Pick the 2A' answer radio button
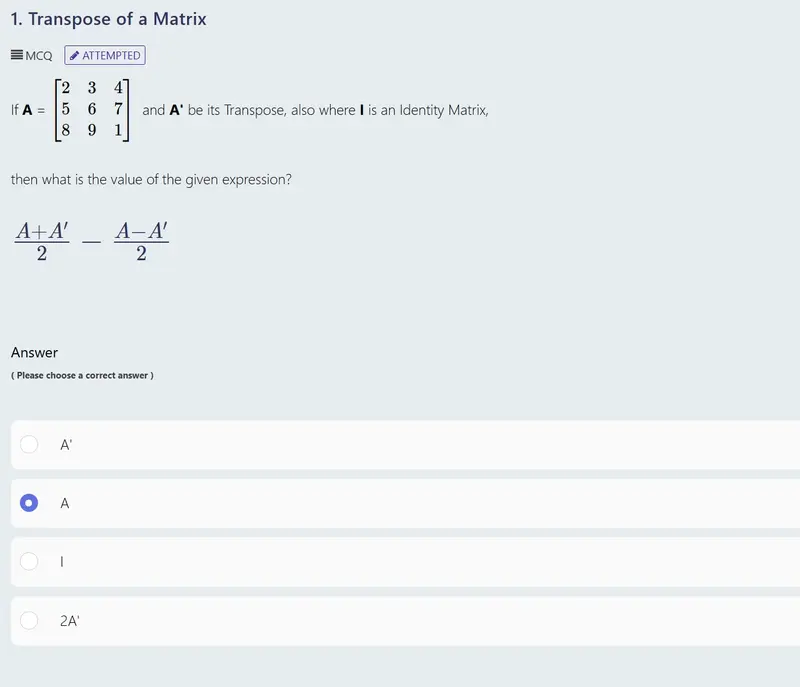 (29, 620)
